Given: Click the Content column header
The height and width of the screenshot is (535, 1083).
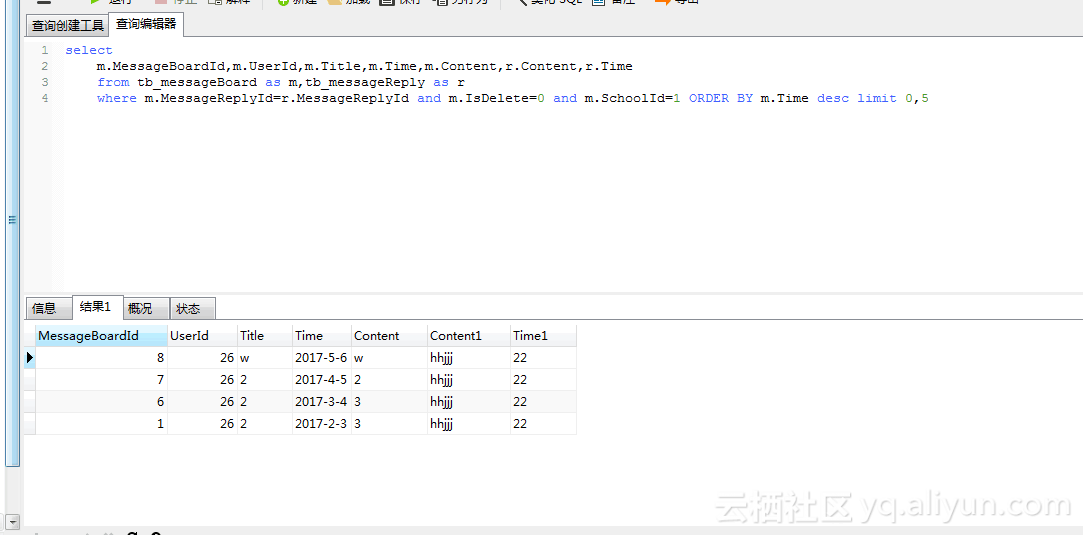Looking at the screenshot, I should point(389,335).
